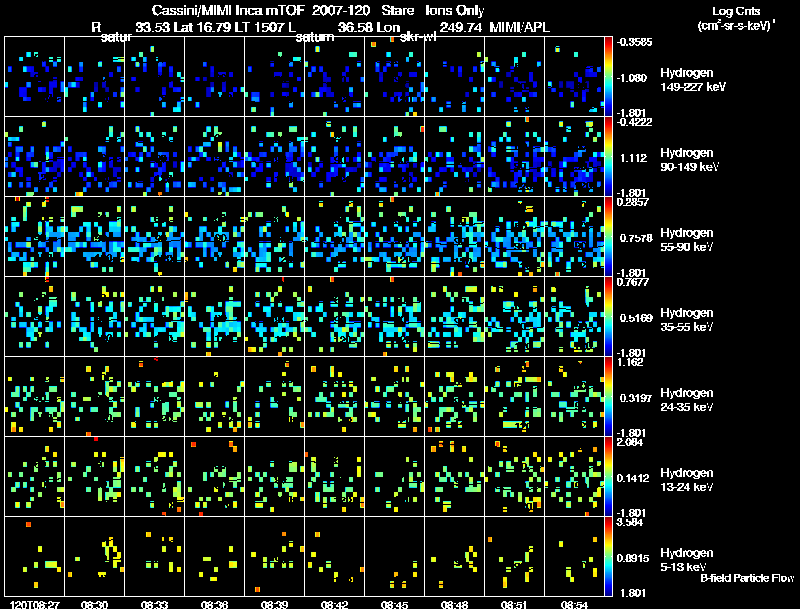This screenshot has height=609, width=800.
Task: Open the 08:39 panel in Hydrogen 90-149 keV row
Action: point(274,157)
